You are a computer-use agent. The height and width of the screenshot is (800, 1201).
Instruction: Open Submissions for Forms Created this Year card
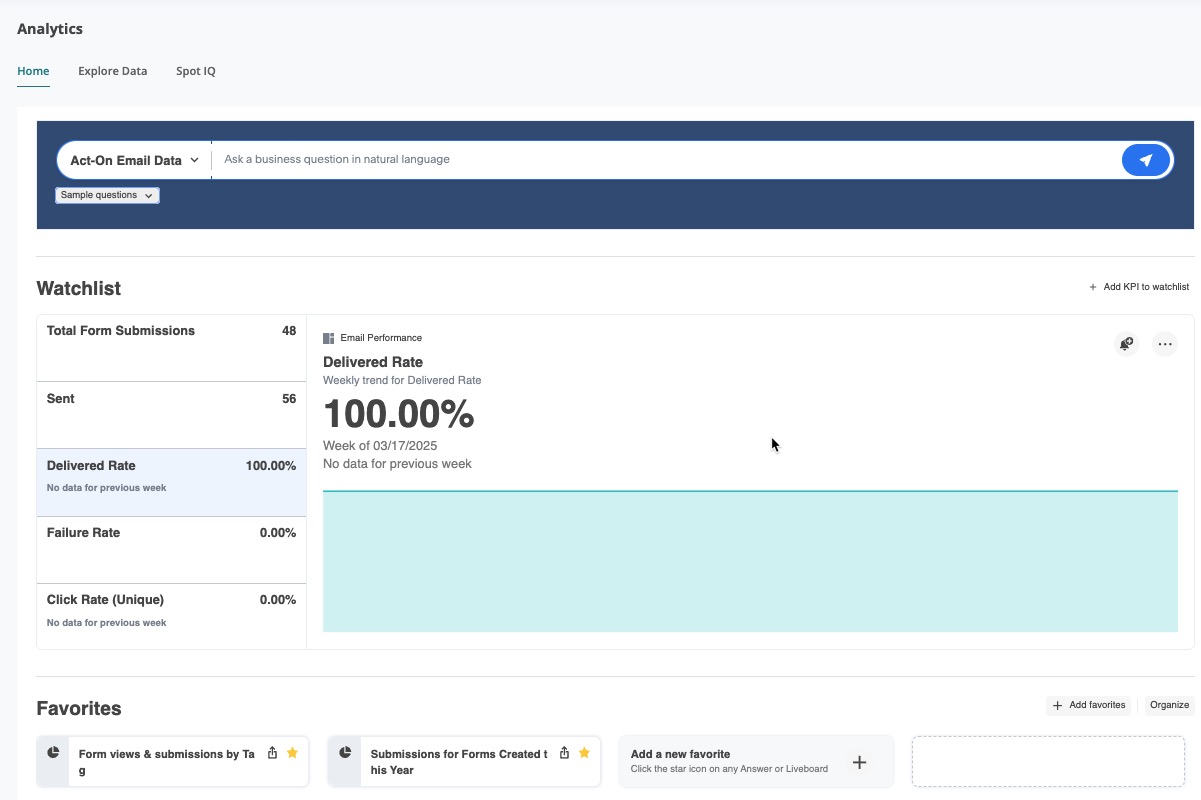[464, 762]
